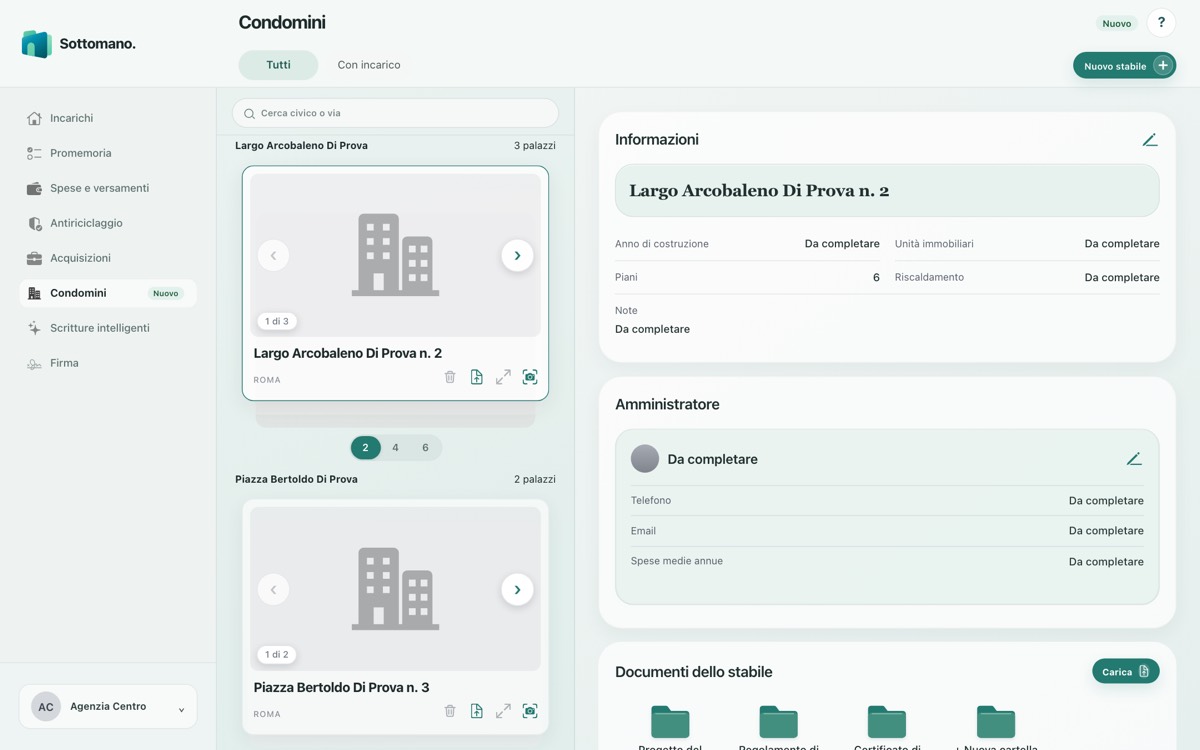Click the Largo Arcobaleno building image thumbnail
Viewport: 1200px width, 750px height.
point(395,255)
